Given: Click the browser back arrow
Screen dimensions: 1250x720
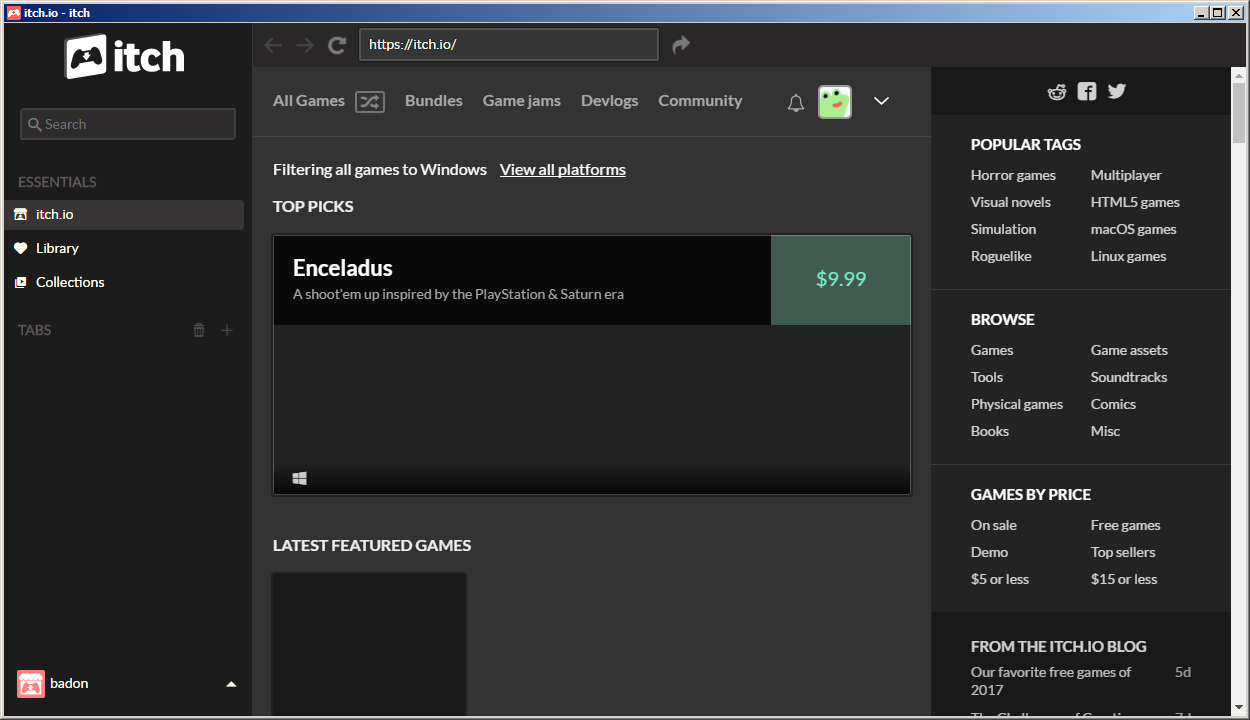Looking at the screenshot, I should [x=272, y=44].
